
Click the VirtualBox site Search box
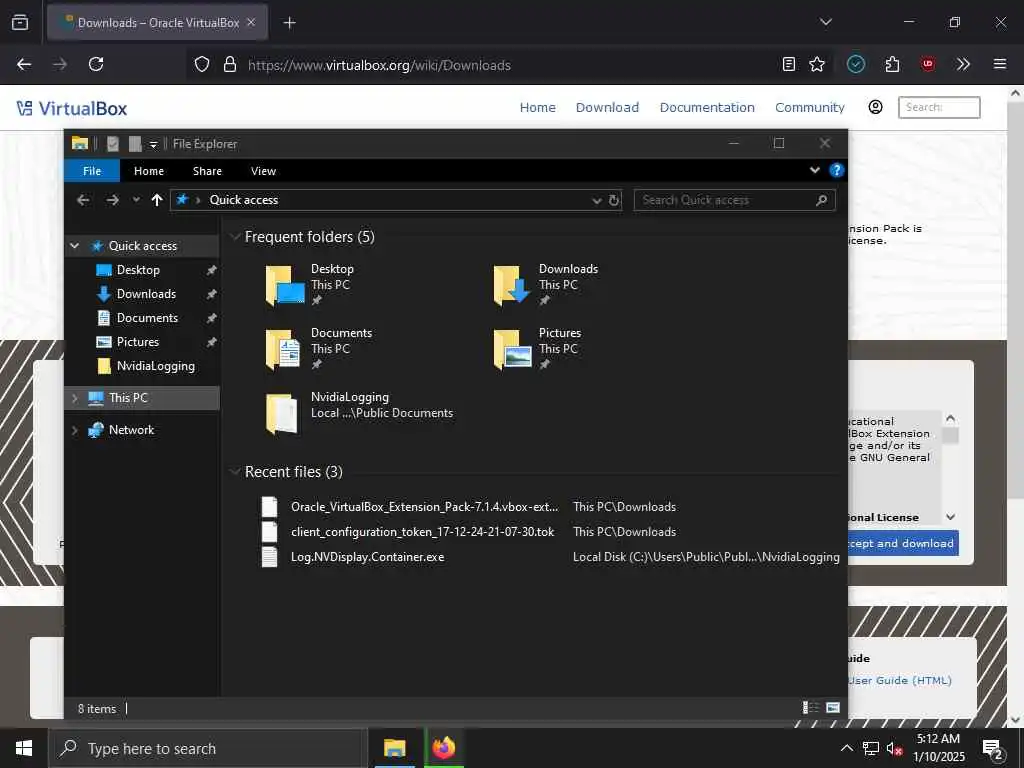click(939, 107)
